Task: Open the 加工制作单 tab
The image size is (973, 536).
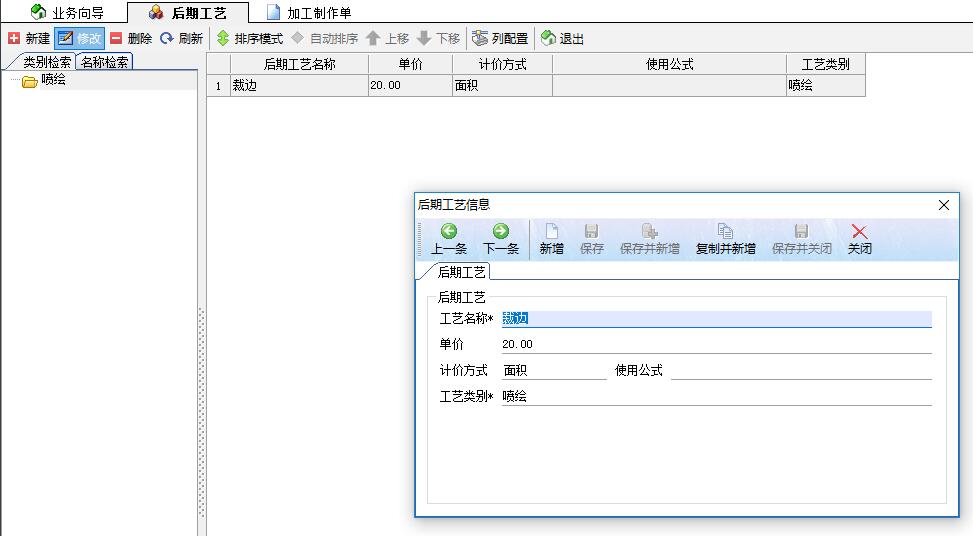Action: (309, 12)
